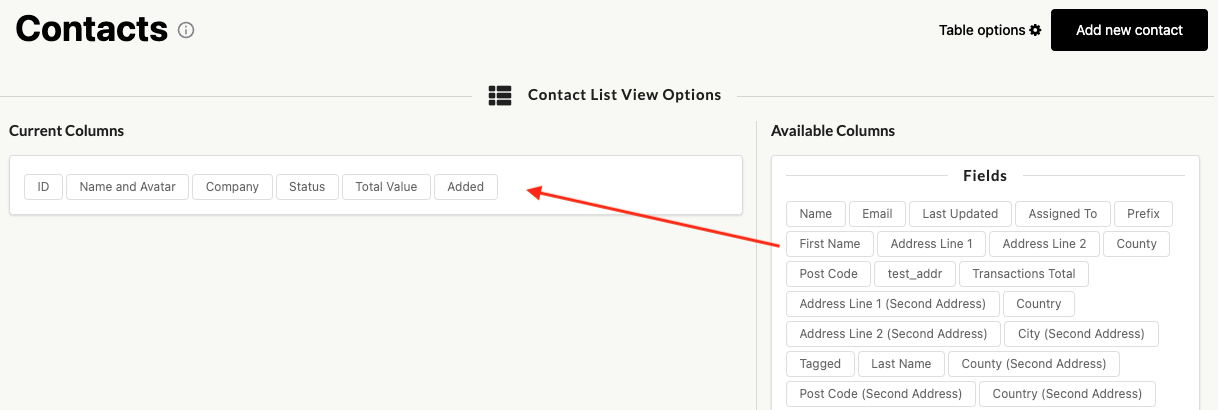Click the Tagged field chip

point(820,364)
